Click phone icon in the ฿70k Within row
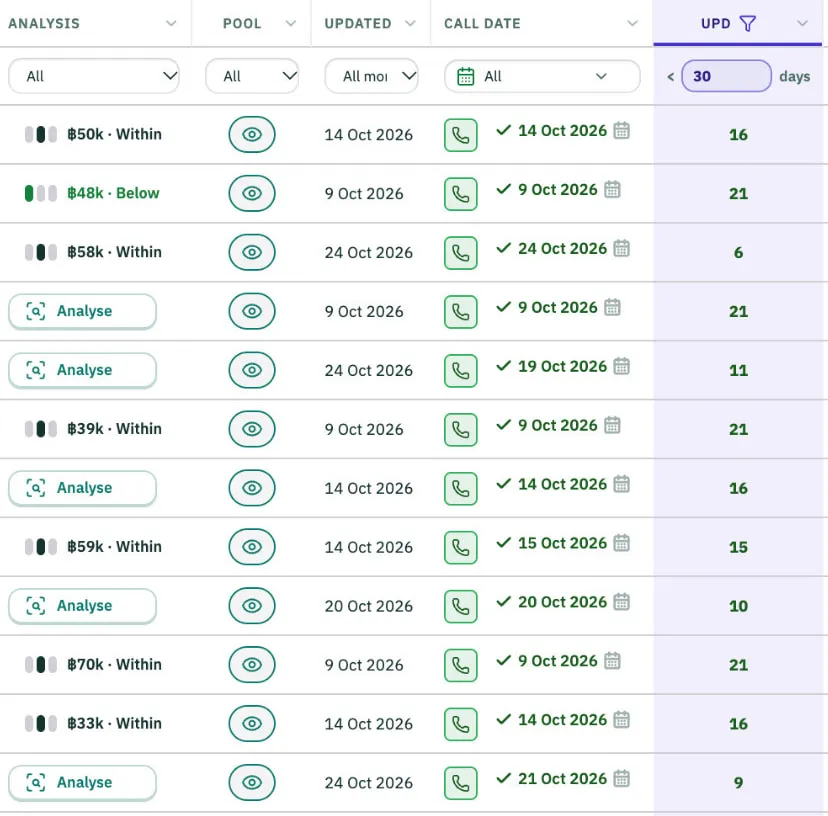828x816 pixels. 460,665
